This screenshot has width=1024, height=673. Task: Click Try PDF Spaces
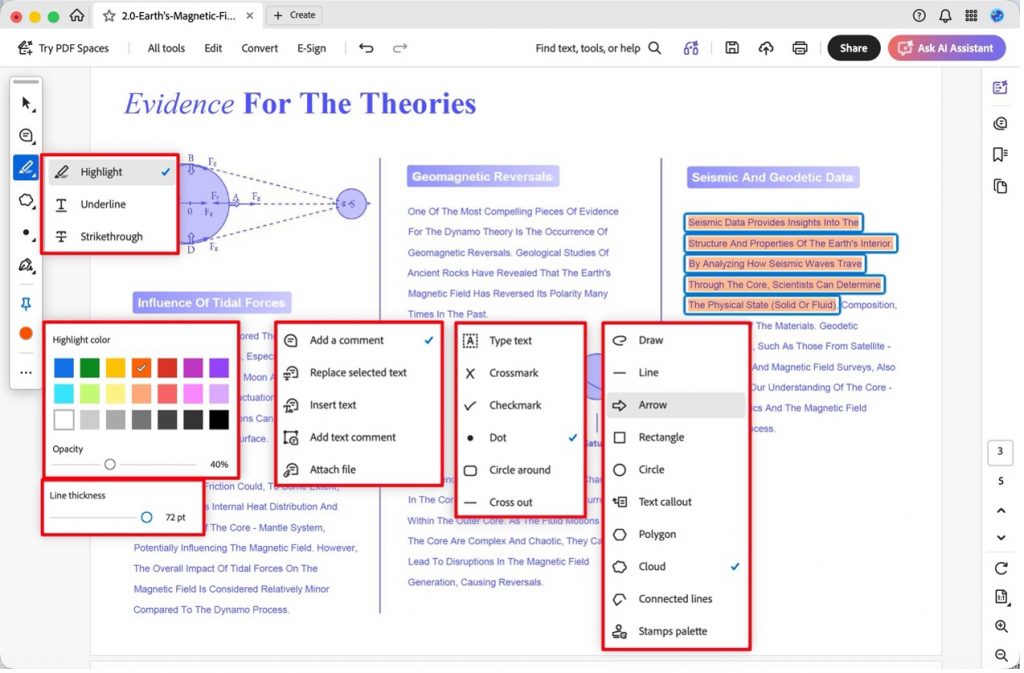pyautogui.click(x=63, y=48)
